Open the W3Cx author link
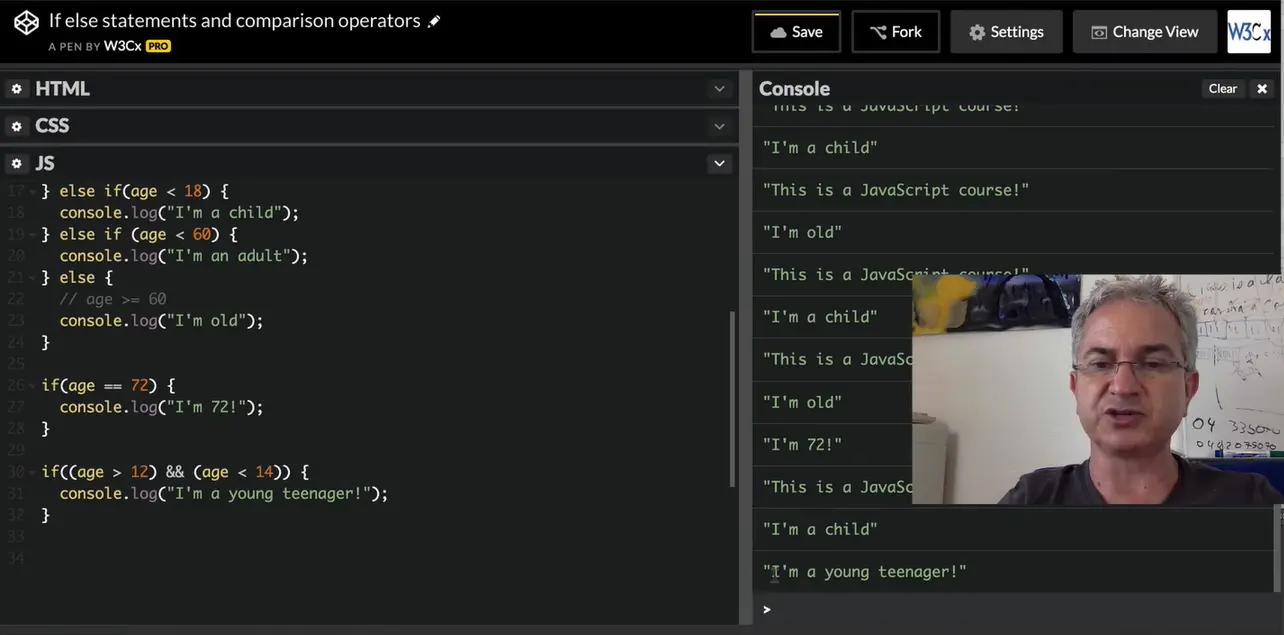 122,46
